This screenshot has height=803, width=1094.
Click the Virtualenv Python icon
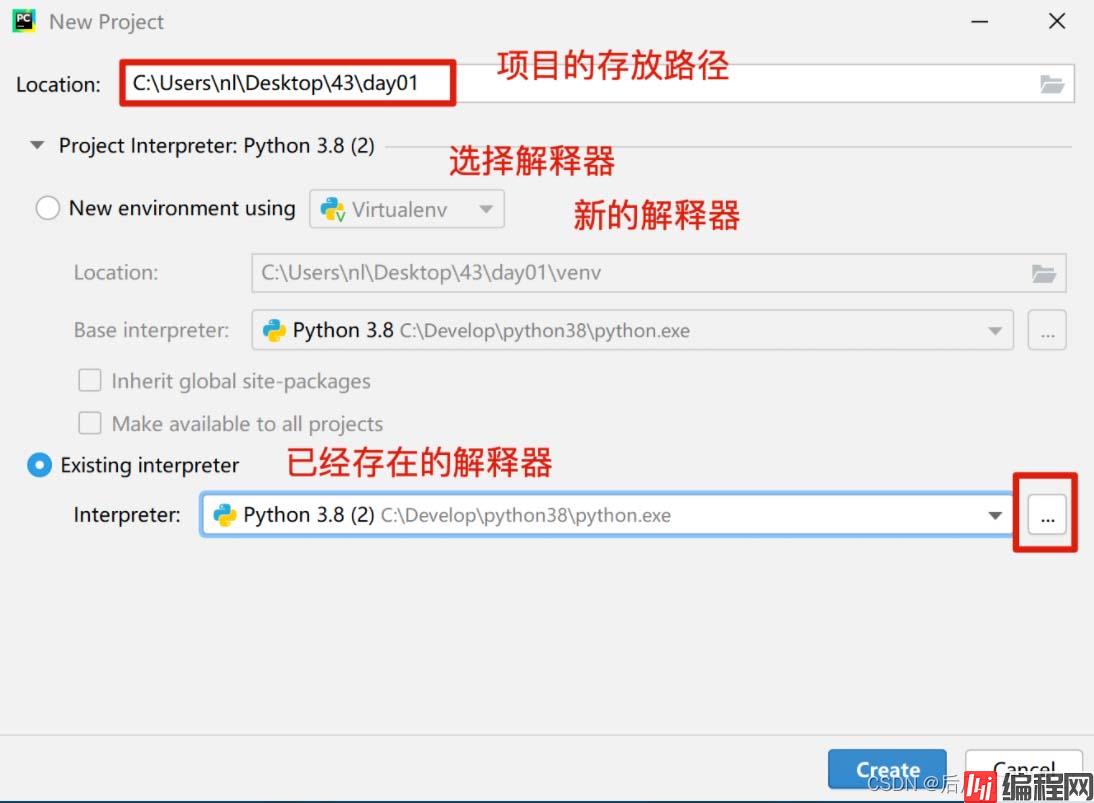[x=332, y=209]
